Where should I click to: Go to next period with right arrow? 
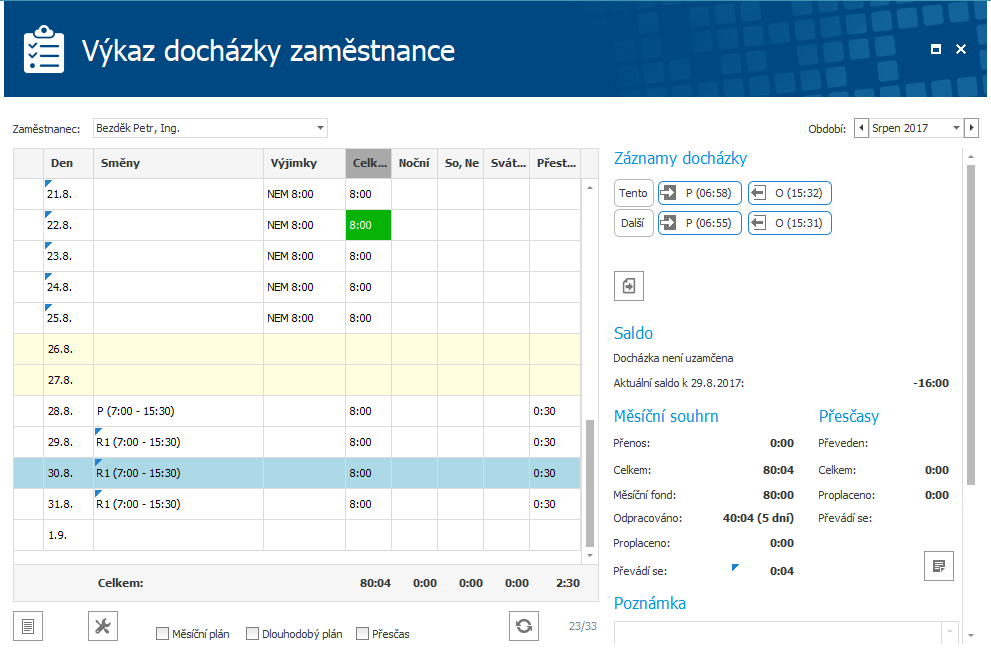(972, 128)
